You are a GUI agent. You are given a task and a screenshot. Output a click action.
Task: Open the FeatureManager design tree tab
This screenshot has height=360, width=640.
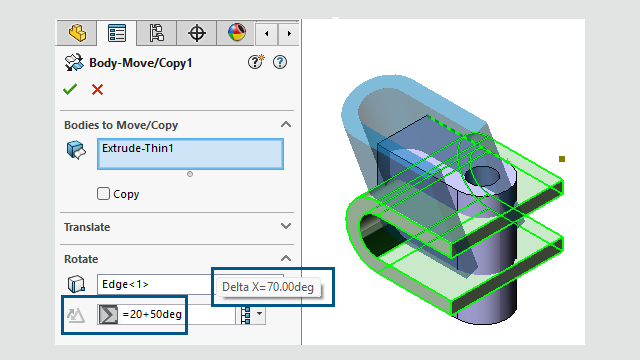click(x=77, y=33)
